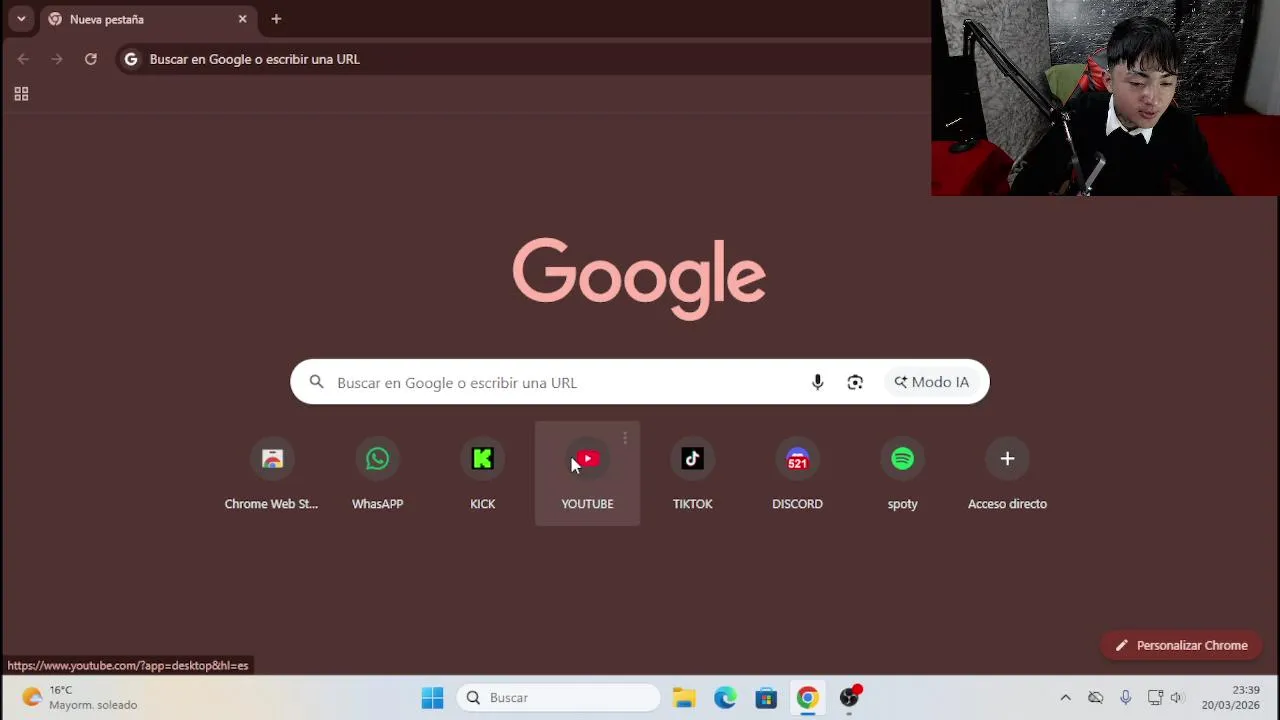Open File Explorer from the taskbar
Screen dimensions: 1280x720
[684, 697]
